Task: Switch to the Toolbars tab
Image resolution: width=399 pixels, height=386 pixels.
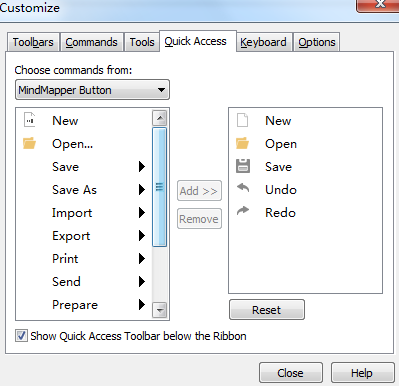Action: coord(33,42)
